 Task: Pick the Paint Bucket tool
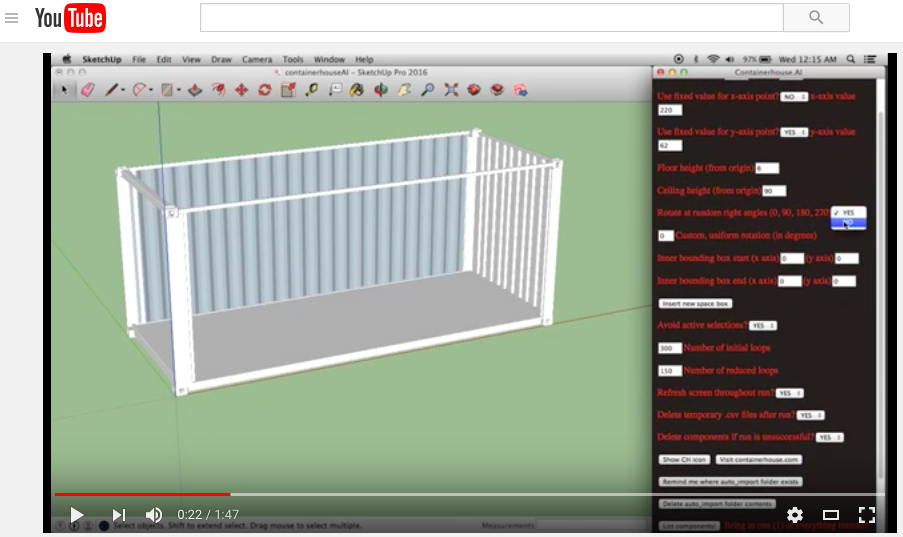point(357,90)
